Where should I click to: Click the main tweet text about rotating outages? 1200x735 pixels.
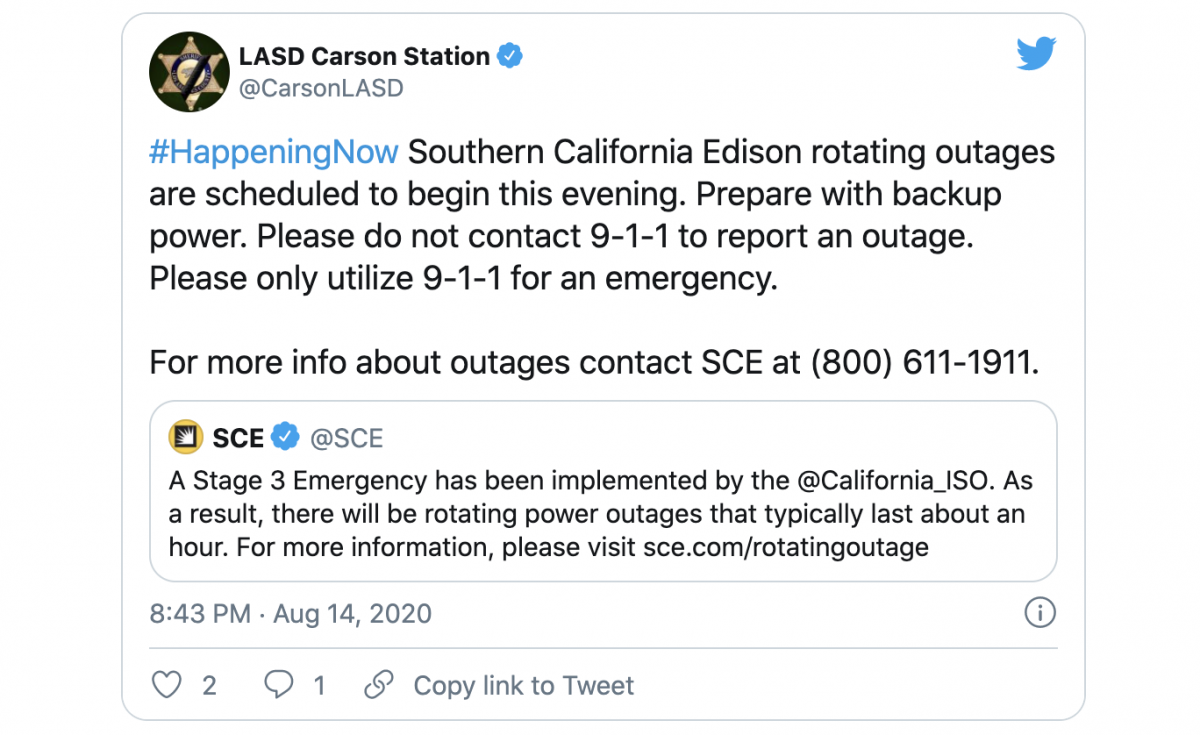tap(600, 215)
